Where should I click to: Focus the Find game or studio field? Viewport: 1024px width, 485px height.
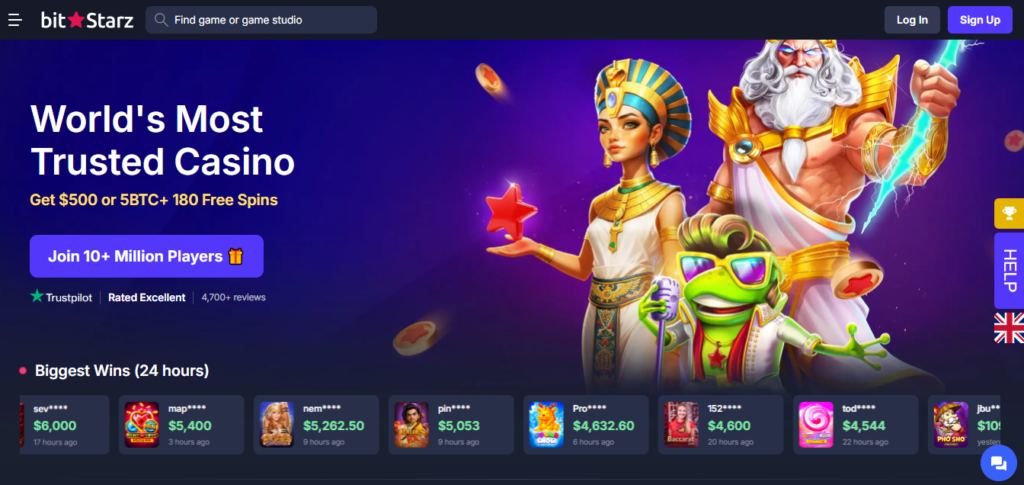[261, 20]
